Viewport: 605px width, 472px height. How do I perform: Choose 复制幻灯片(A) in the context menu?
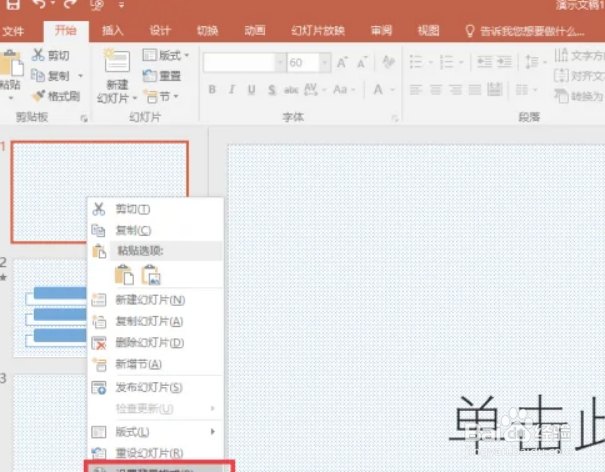coord(155,321)
